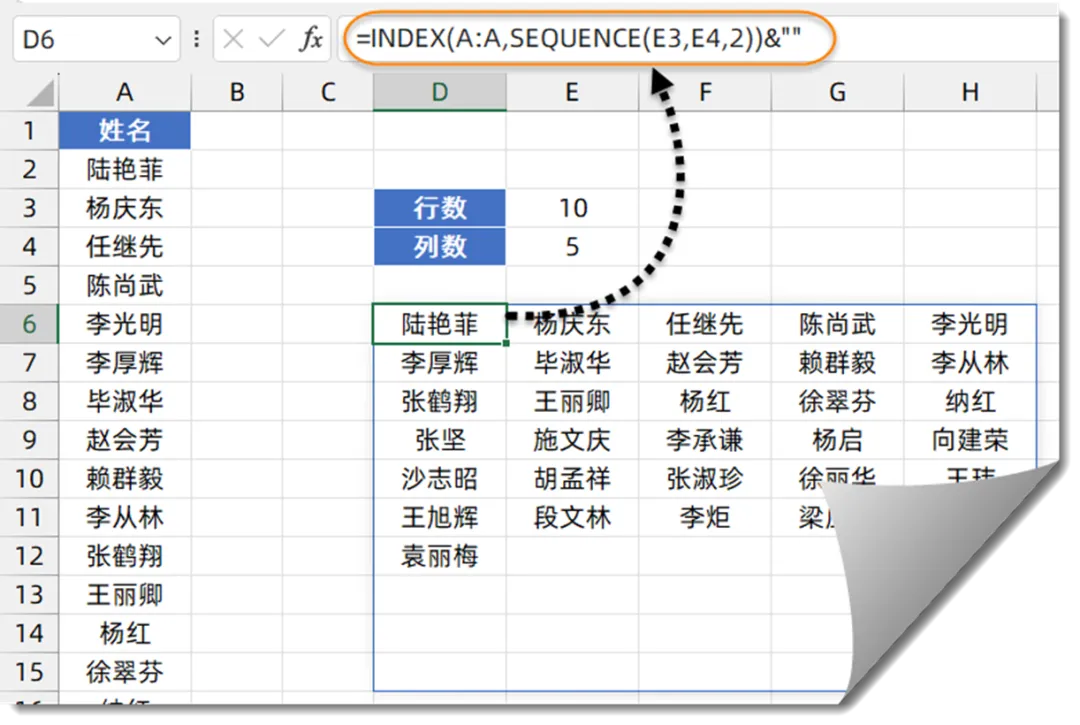Click the vertical dots separator near Name Box
The image size is (1080, 725).
pyautogui.click(x=196, y=39)
